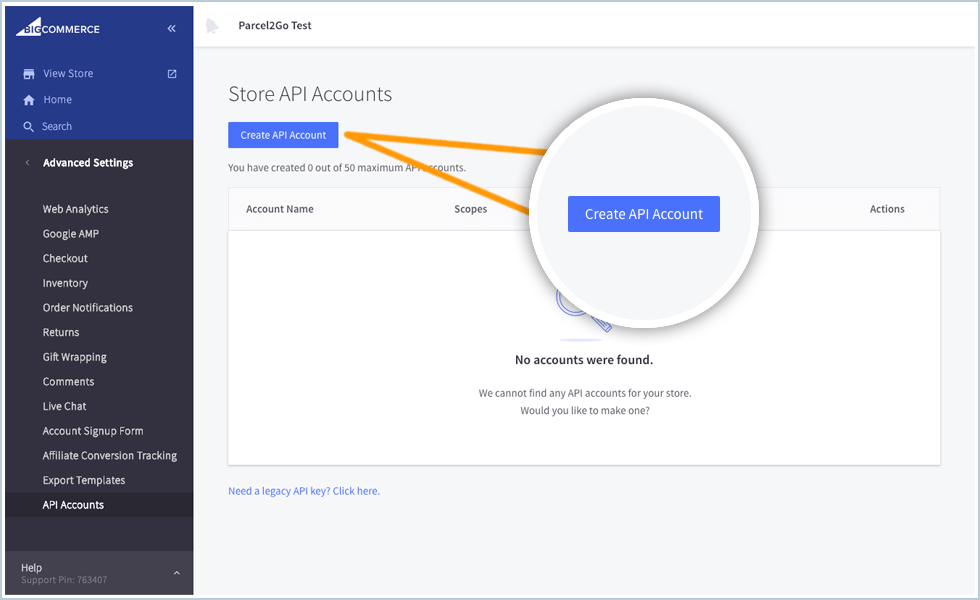Open Web Analytics settings
This screenshot has width=980, height=600.
[74, 208]
